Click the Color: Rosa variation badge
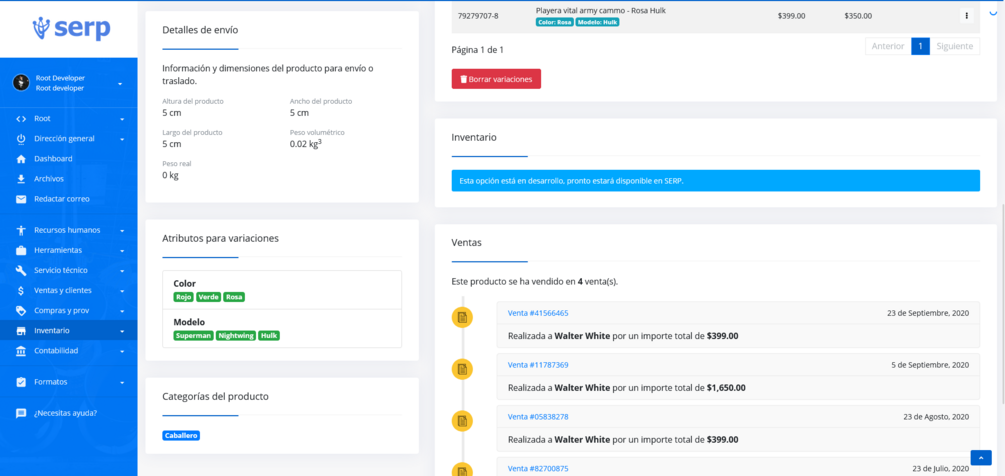 tap(555, 22)
